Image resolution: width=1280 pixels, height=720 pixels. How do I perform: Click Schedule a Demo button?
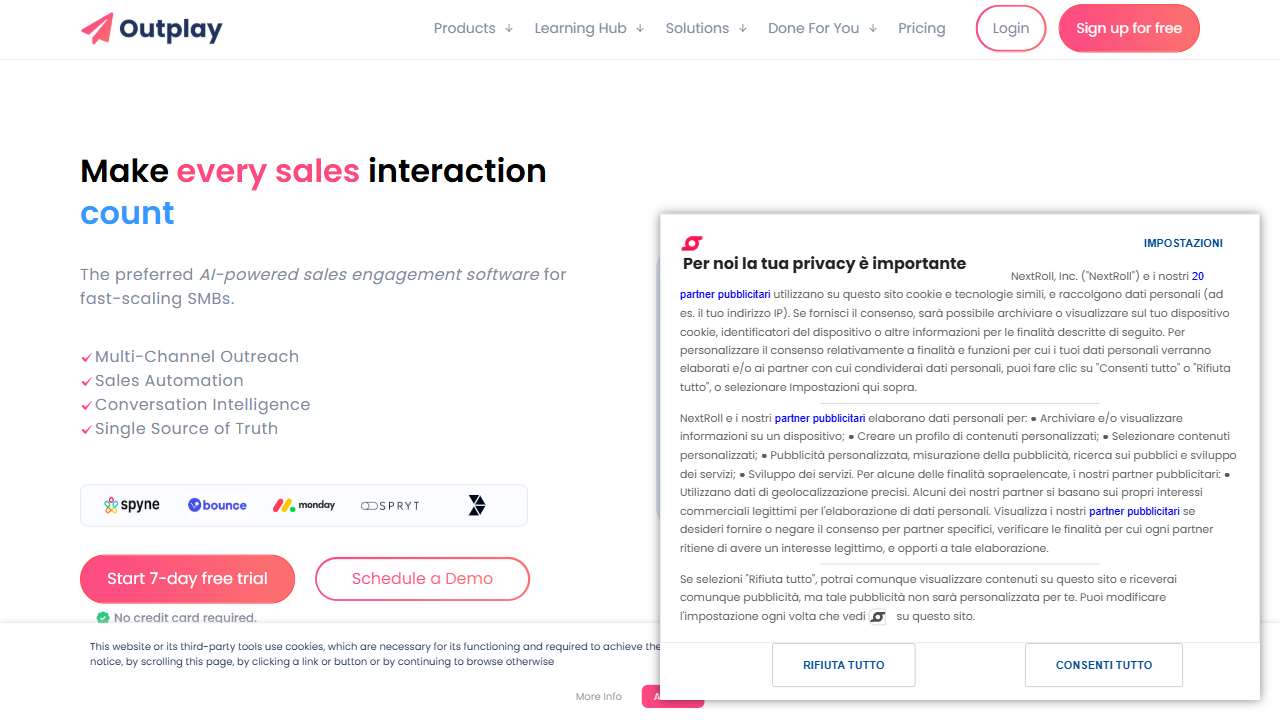pos(422,578)
